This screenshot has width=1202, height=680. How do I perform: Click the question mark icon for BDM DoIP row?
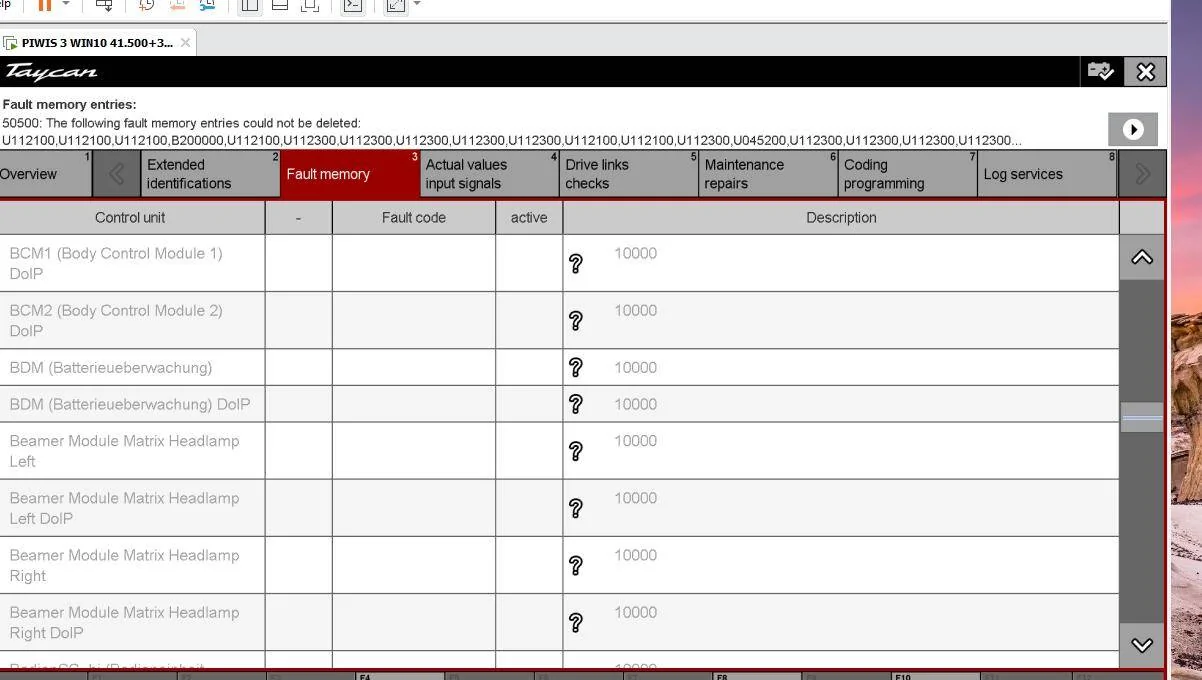click(x=576, y=404)
